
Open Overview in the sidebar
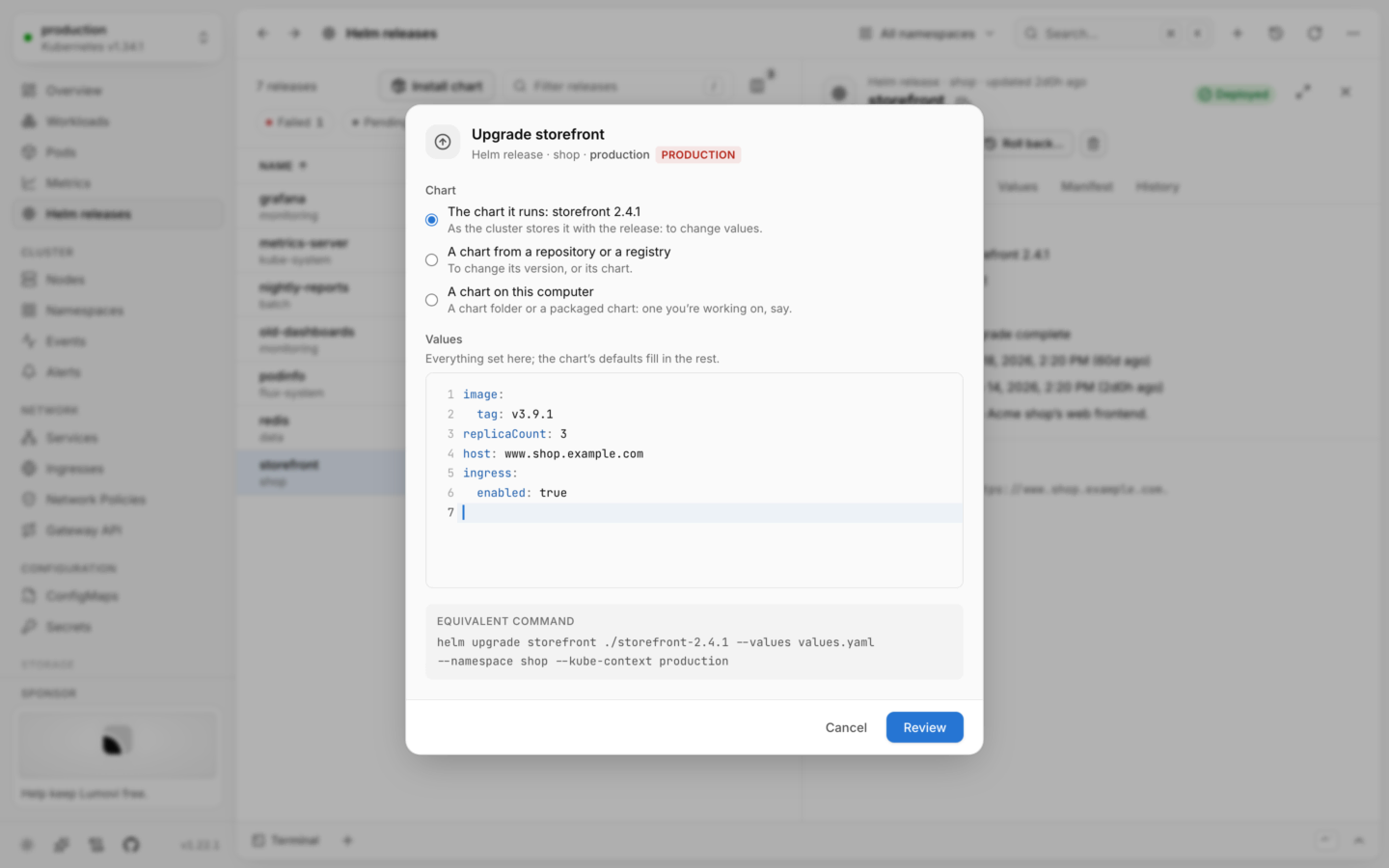tap(117, 91)
